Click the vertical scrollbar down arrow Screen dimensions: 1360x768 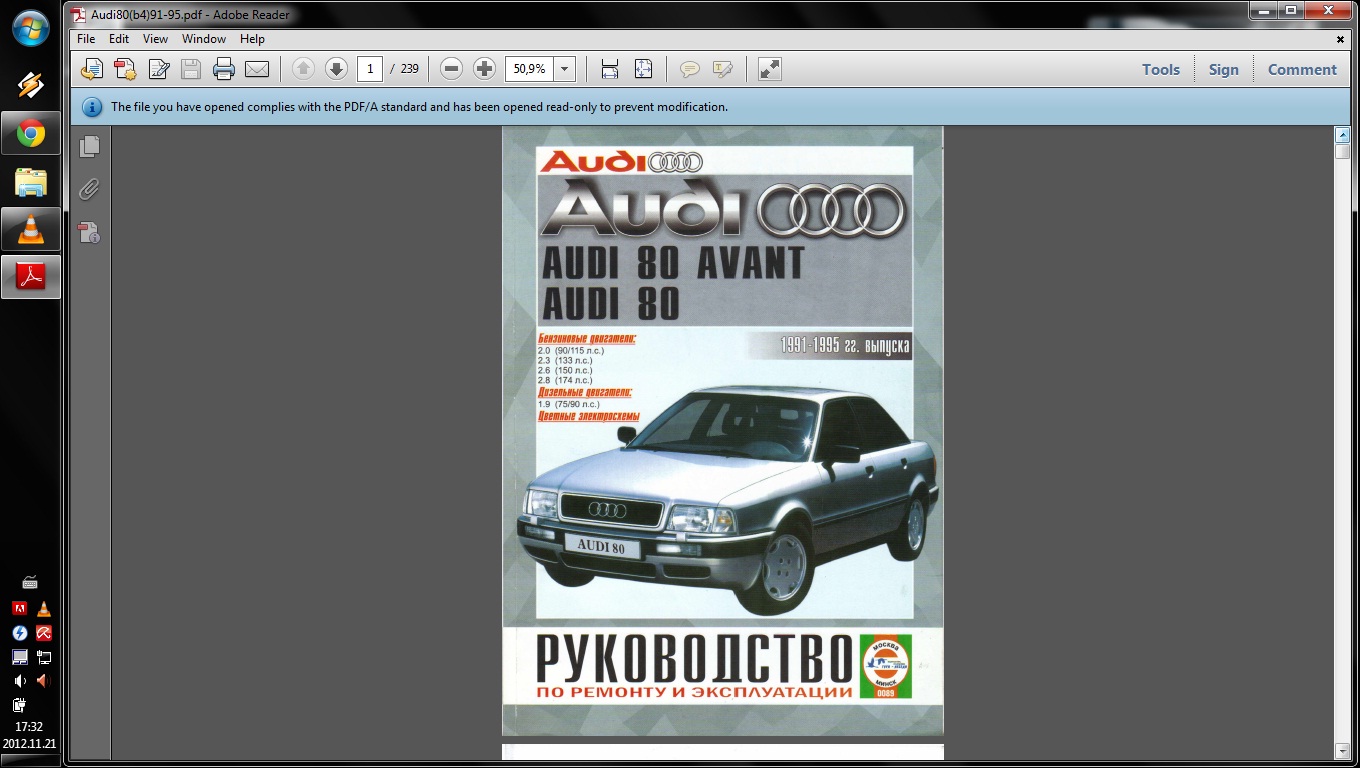[1342, 751]
